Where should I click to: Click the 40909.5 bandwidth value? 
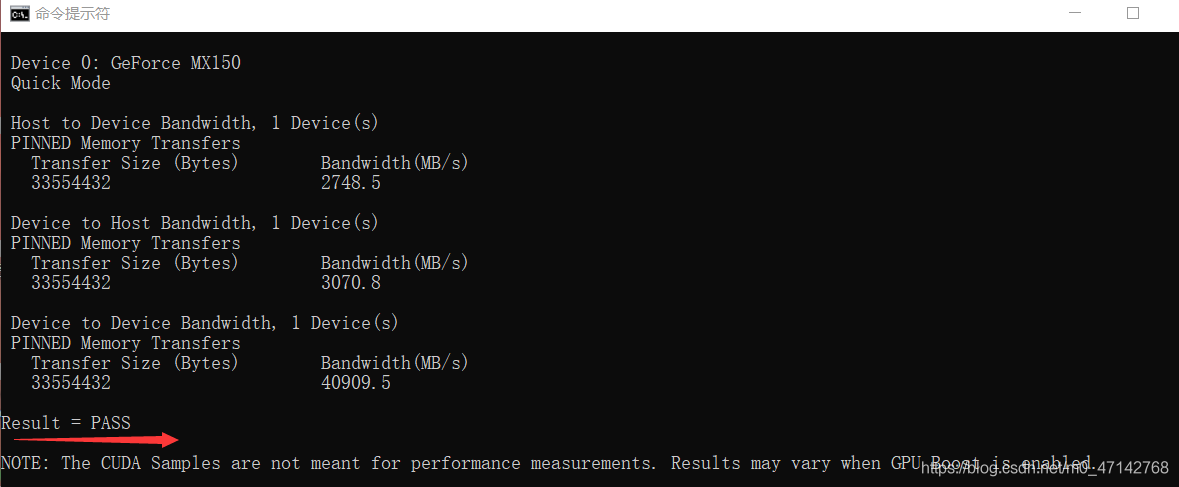(356, 383)
